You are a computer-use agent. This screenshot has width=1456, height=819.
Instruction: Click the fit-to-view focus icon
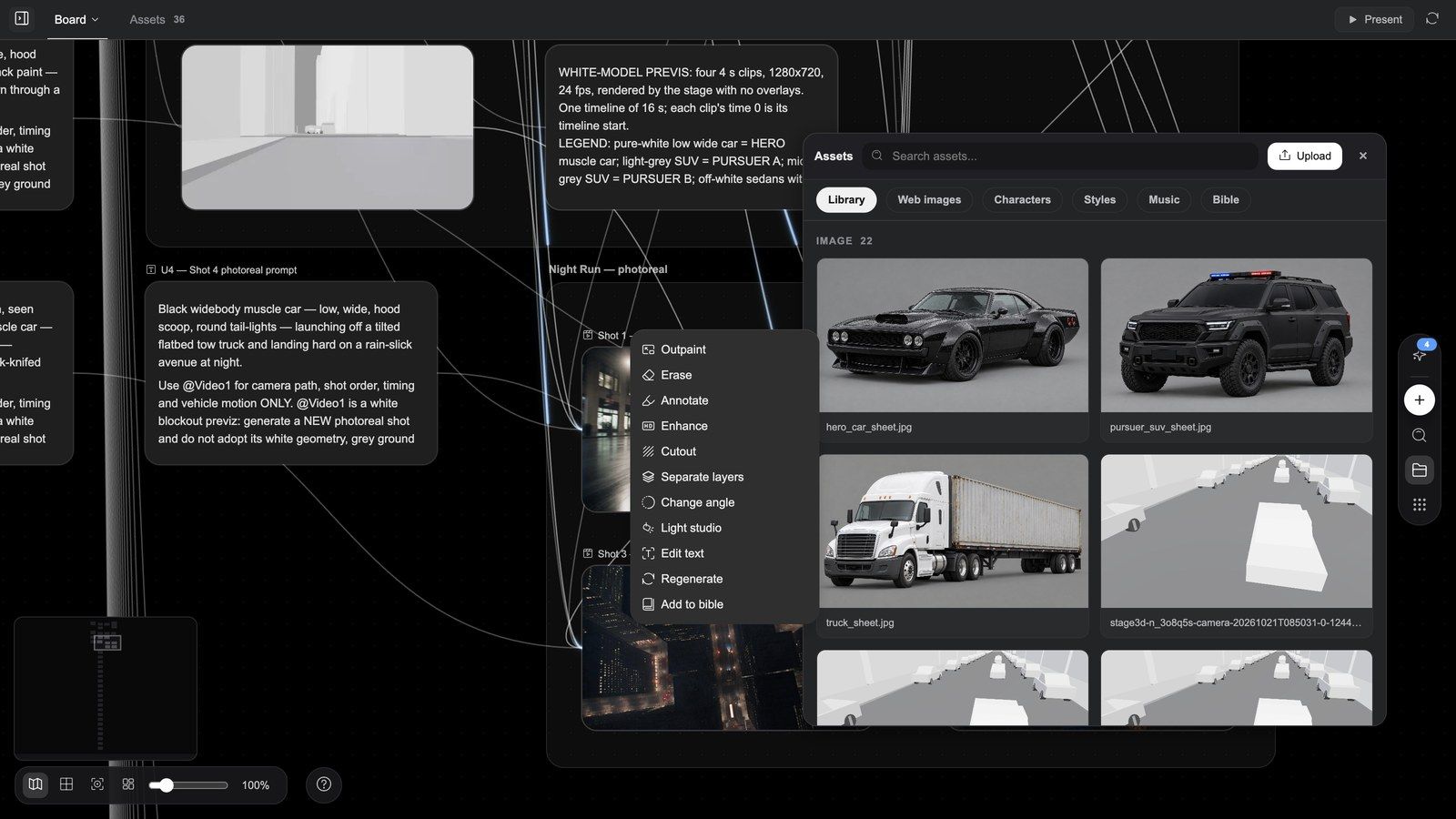point(97,784)
